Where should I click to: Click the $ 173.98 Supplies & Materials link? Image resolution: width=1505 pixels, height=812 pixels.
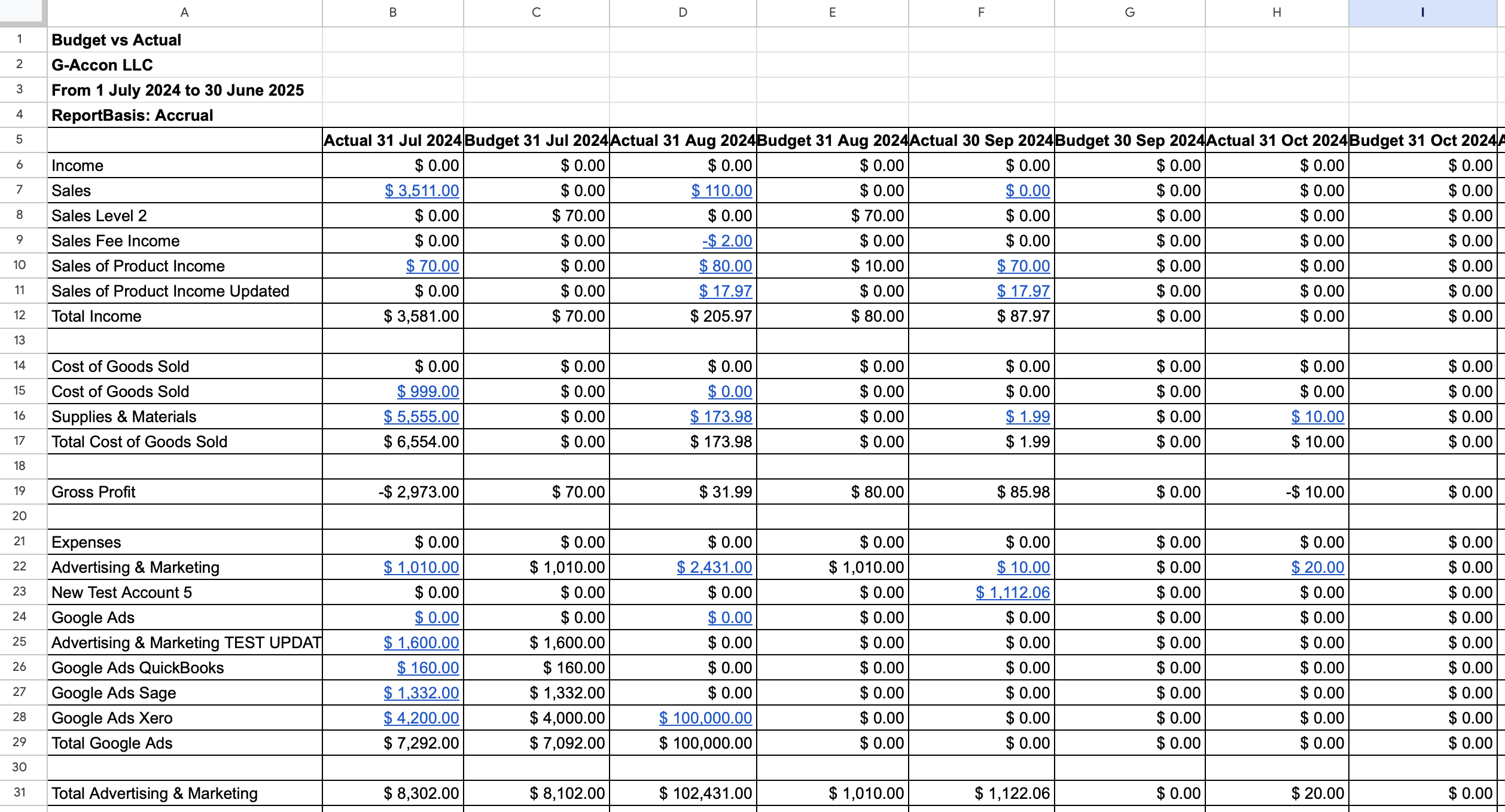click(721, 417)
